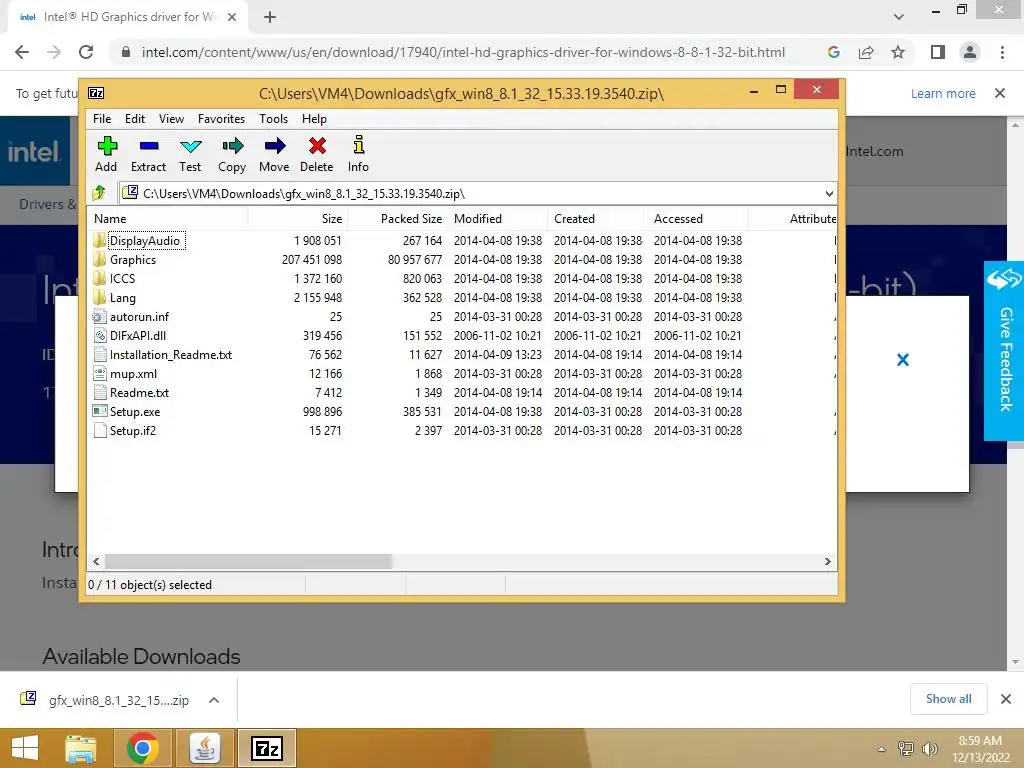Sort by the Name column header

(x=167, y=219)
